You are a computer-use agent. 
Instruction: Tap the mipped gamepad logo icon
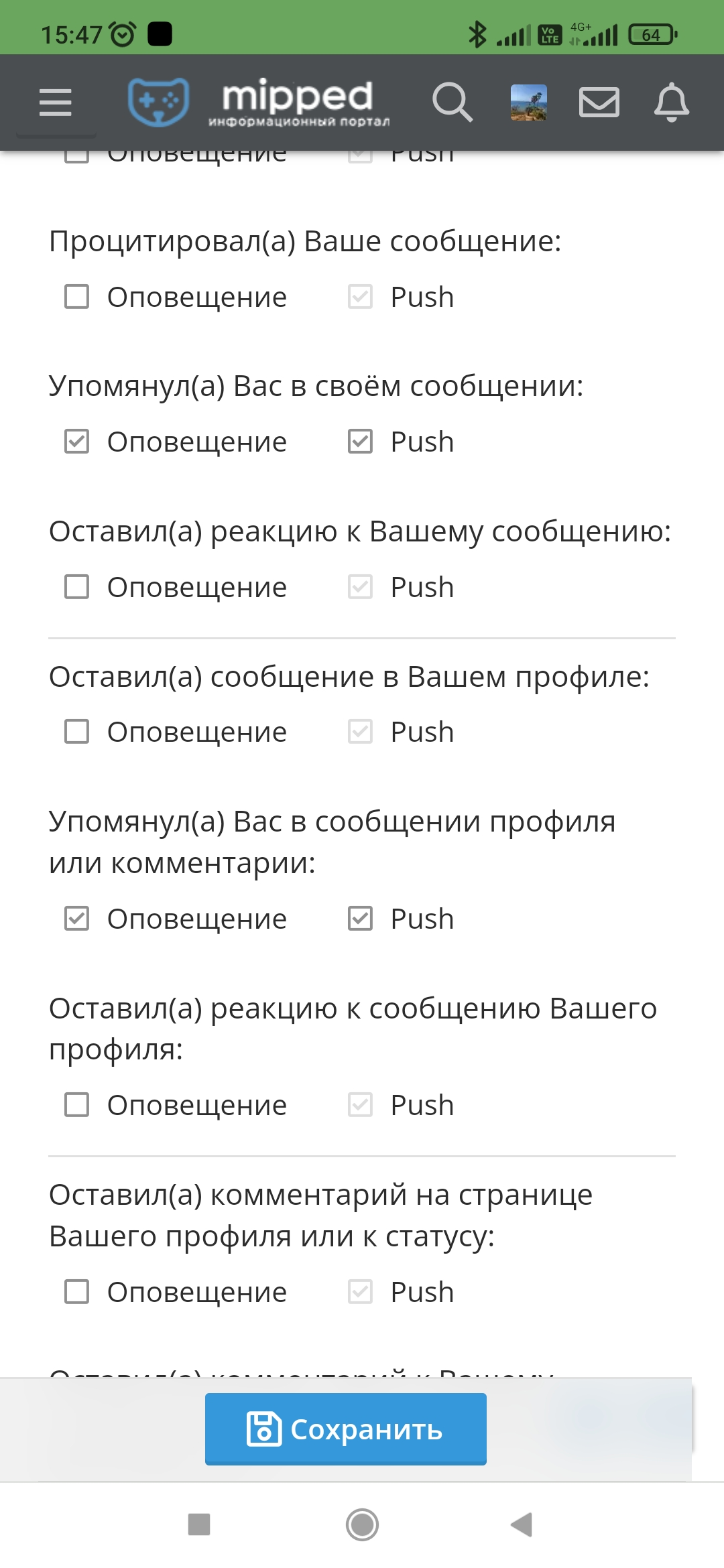[159, 102]
